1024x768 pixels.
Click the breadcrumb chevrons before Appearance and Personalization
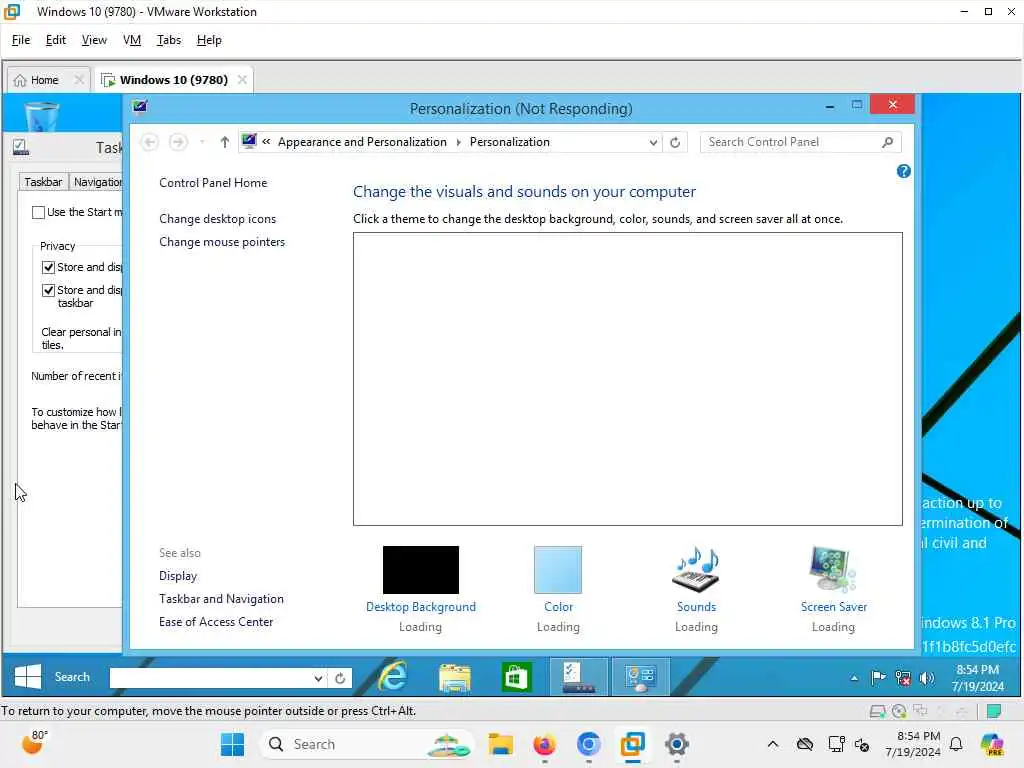coord(266,142)
